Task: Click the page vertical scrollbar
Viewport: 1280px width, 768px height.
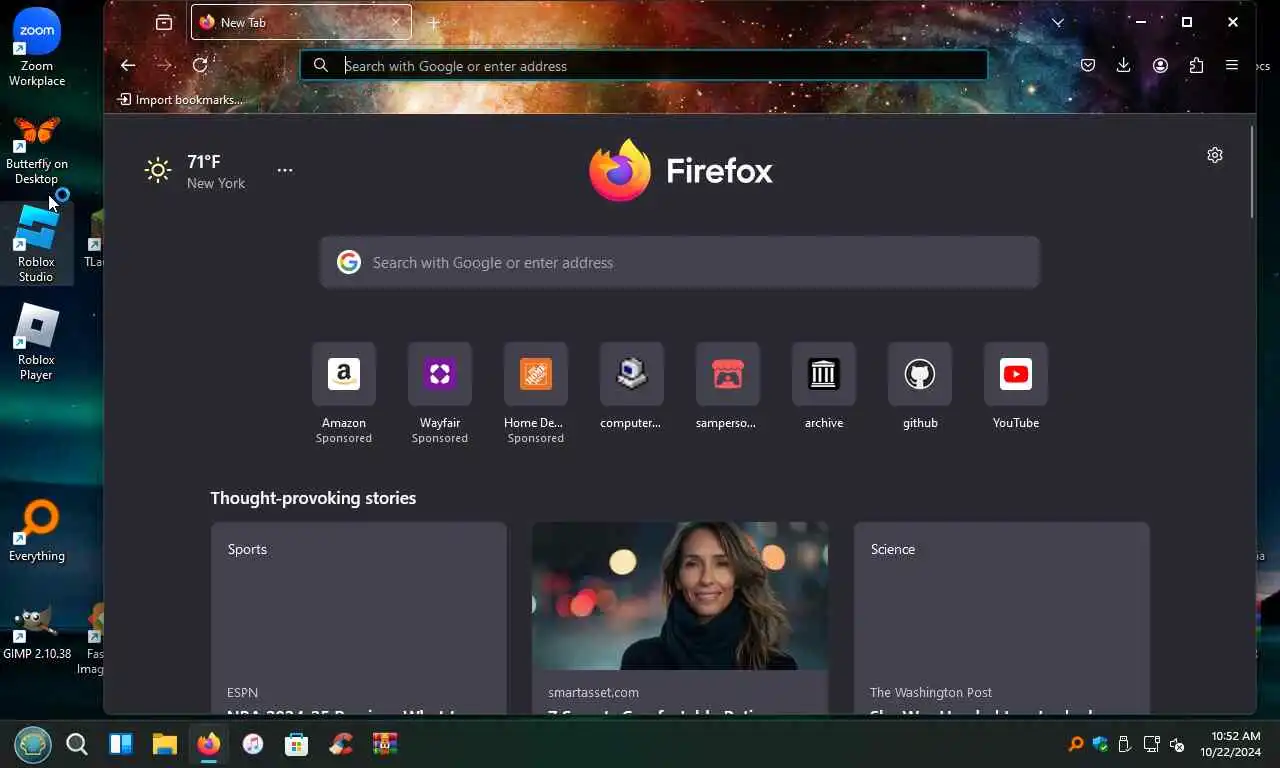Action: tap(1251, 170)
